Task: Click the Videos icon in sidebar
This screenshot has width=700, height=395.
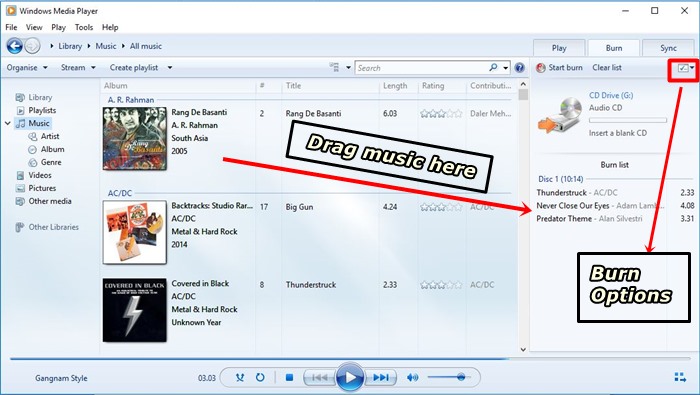Action: pyautogui.click(x=20, y=175)
